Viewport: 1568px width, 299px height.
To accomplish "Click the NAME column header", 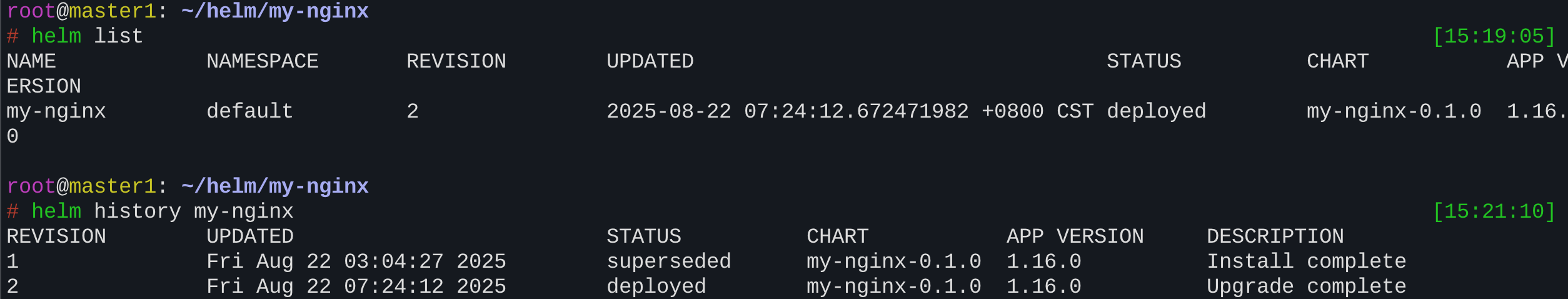I will pos(31,61).
